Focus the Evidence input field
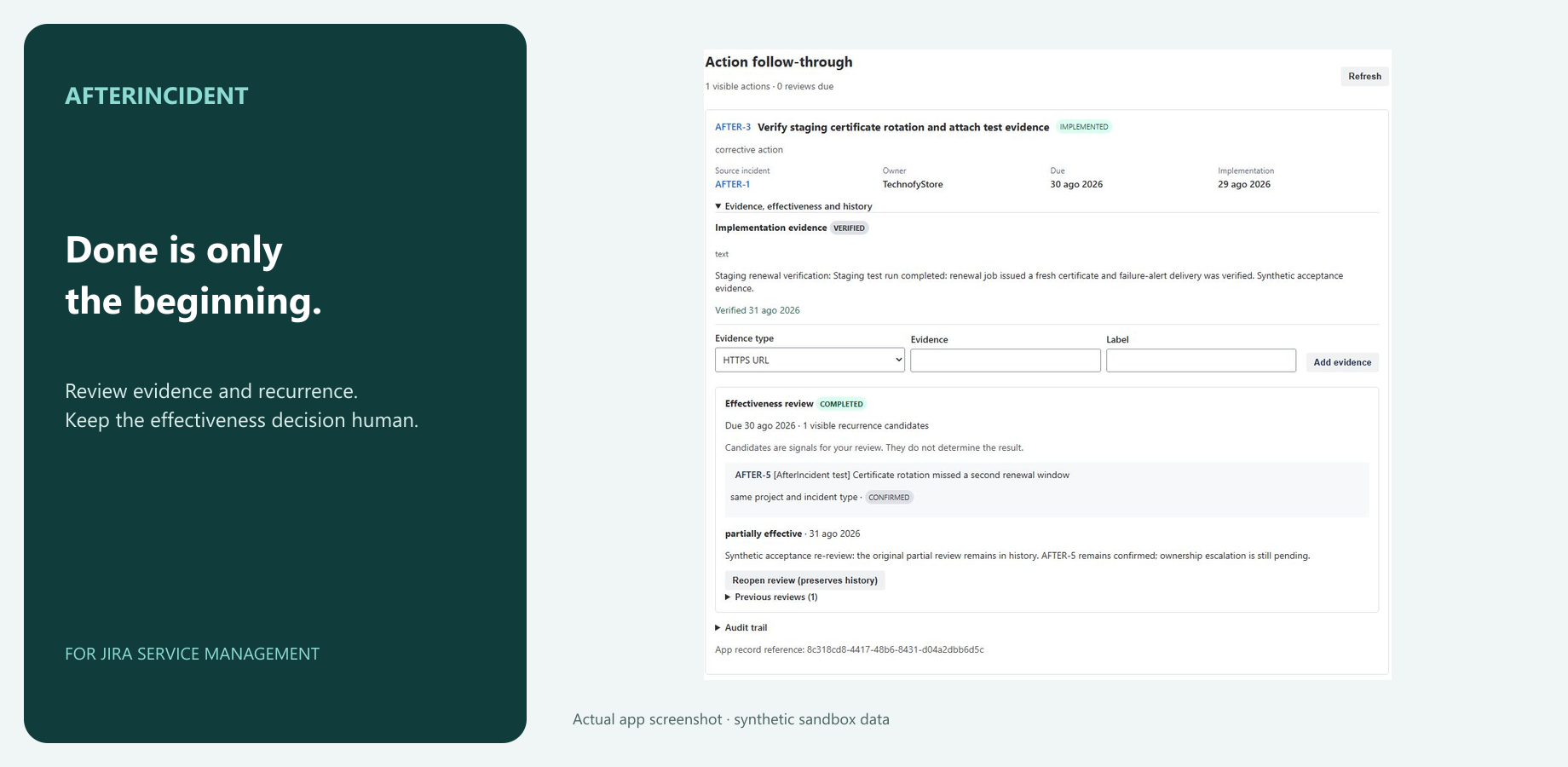The height and width of the screenshot is (767, 1568). 1006,360
